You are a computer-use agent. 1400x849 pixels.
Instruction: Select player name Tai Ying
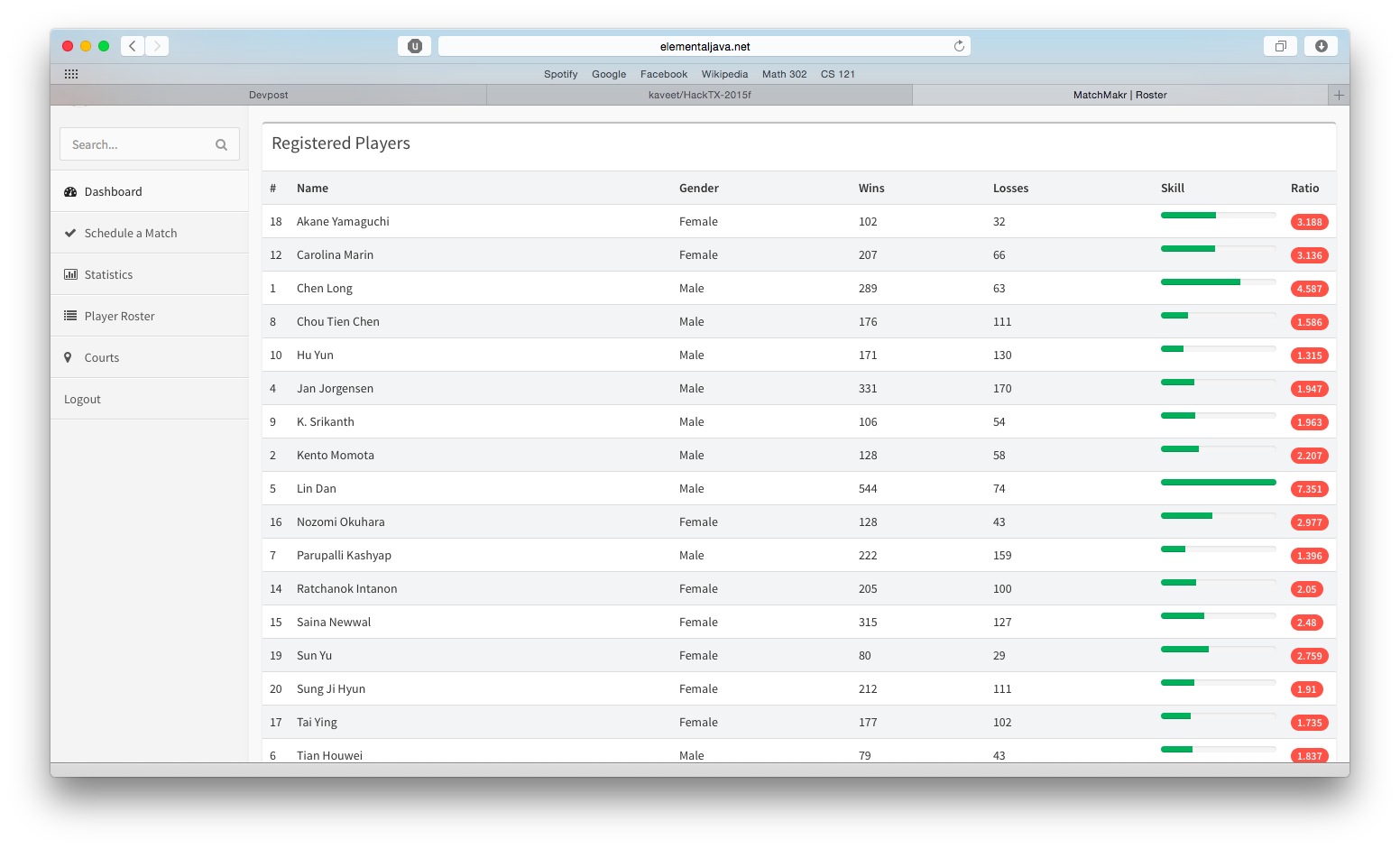[x=317, y=722]
